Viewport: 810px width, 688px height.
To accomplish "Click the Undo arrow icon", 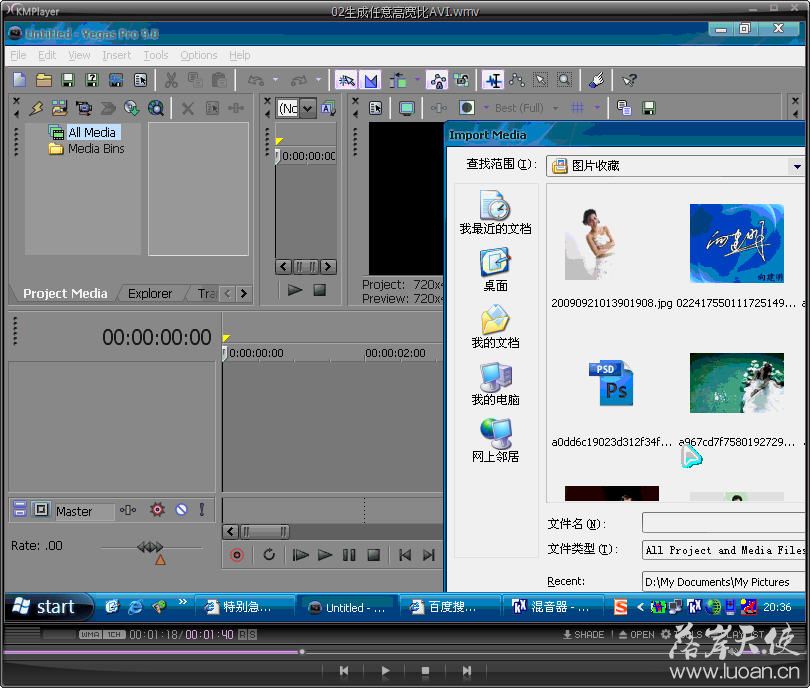I will pyautogui.click(x=256, y=80).
